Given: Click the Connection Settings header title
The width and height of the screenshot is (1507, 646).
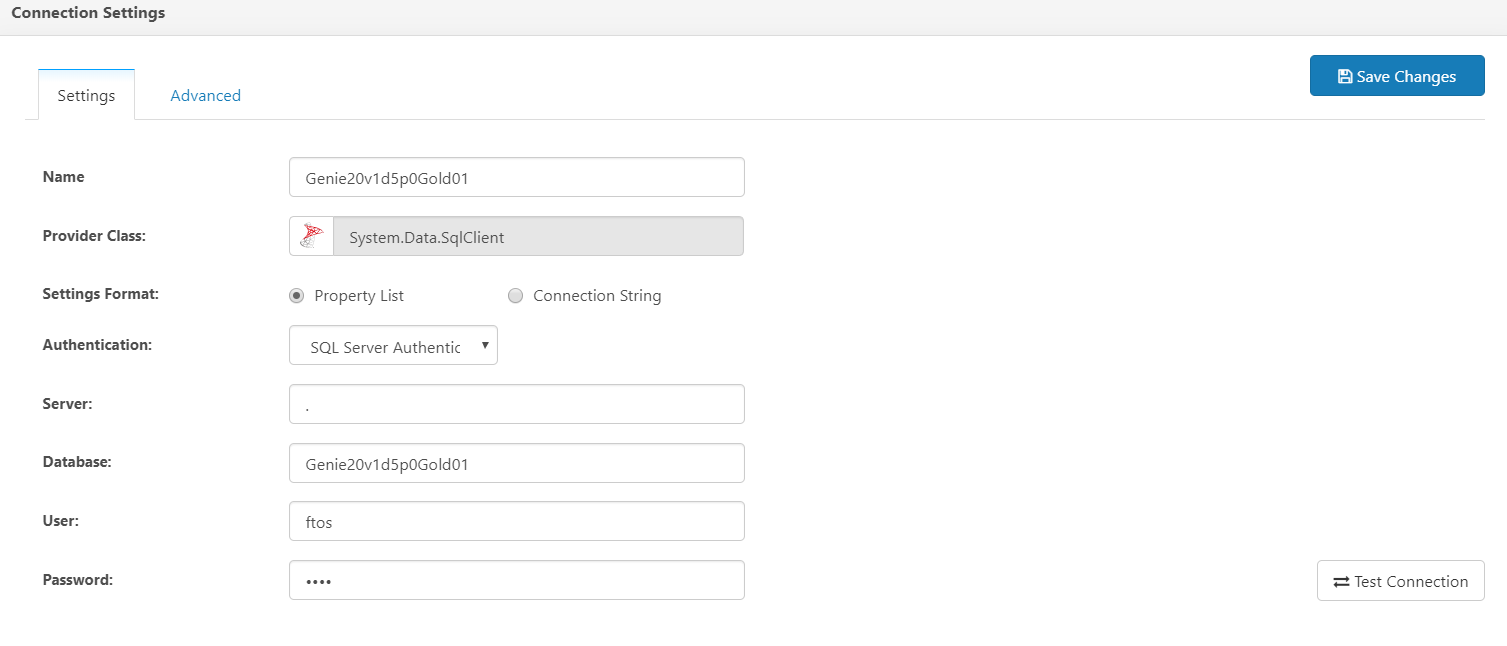Looking at the screenshot, I should tap(88, 13).
